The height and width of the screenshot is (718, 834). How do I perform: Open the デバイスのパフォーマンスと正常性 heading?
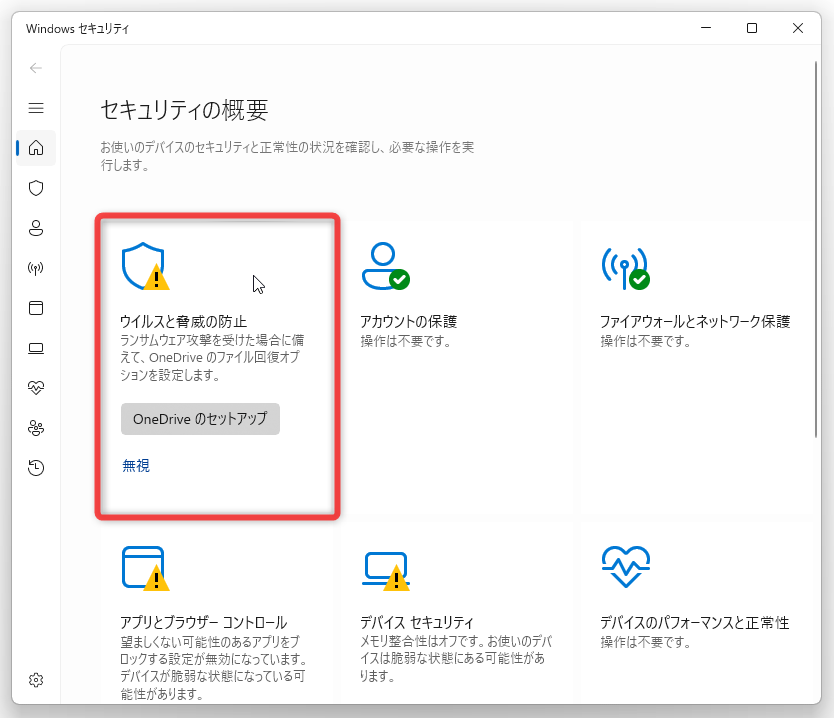695,622
